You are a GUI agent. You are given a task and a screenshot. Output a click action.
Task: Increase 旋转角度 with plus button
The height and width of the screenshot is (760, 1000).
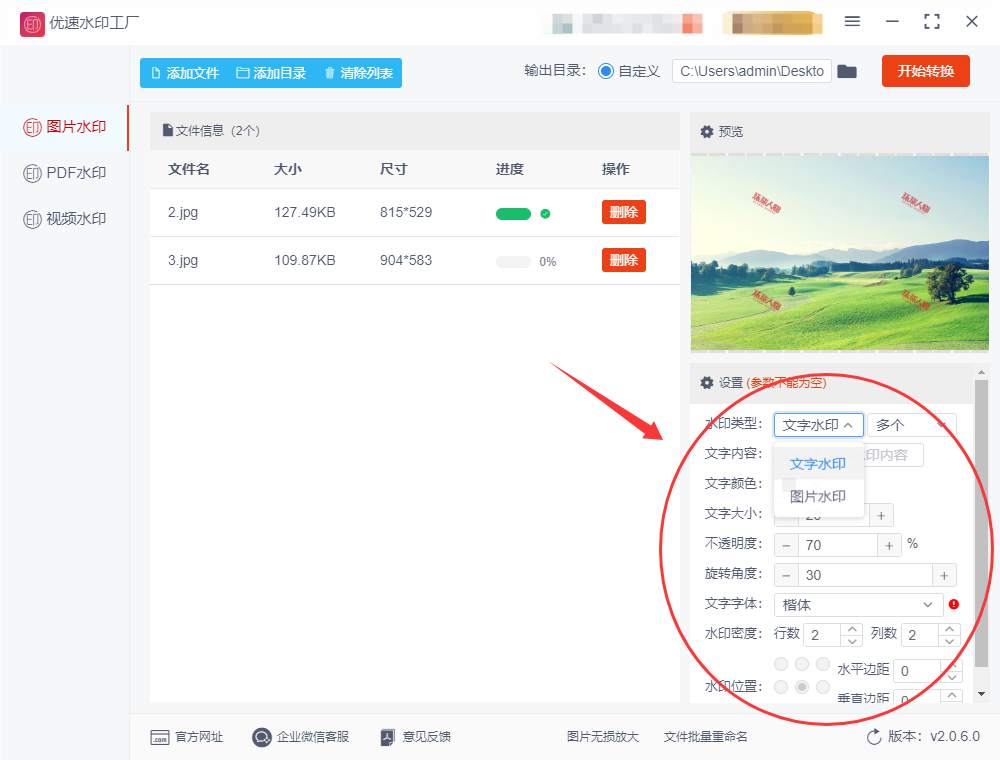pos(945,575)
